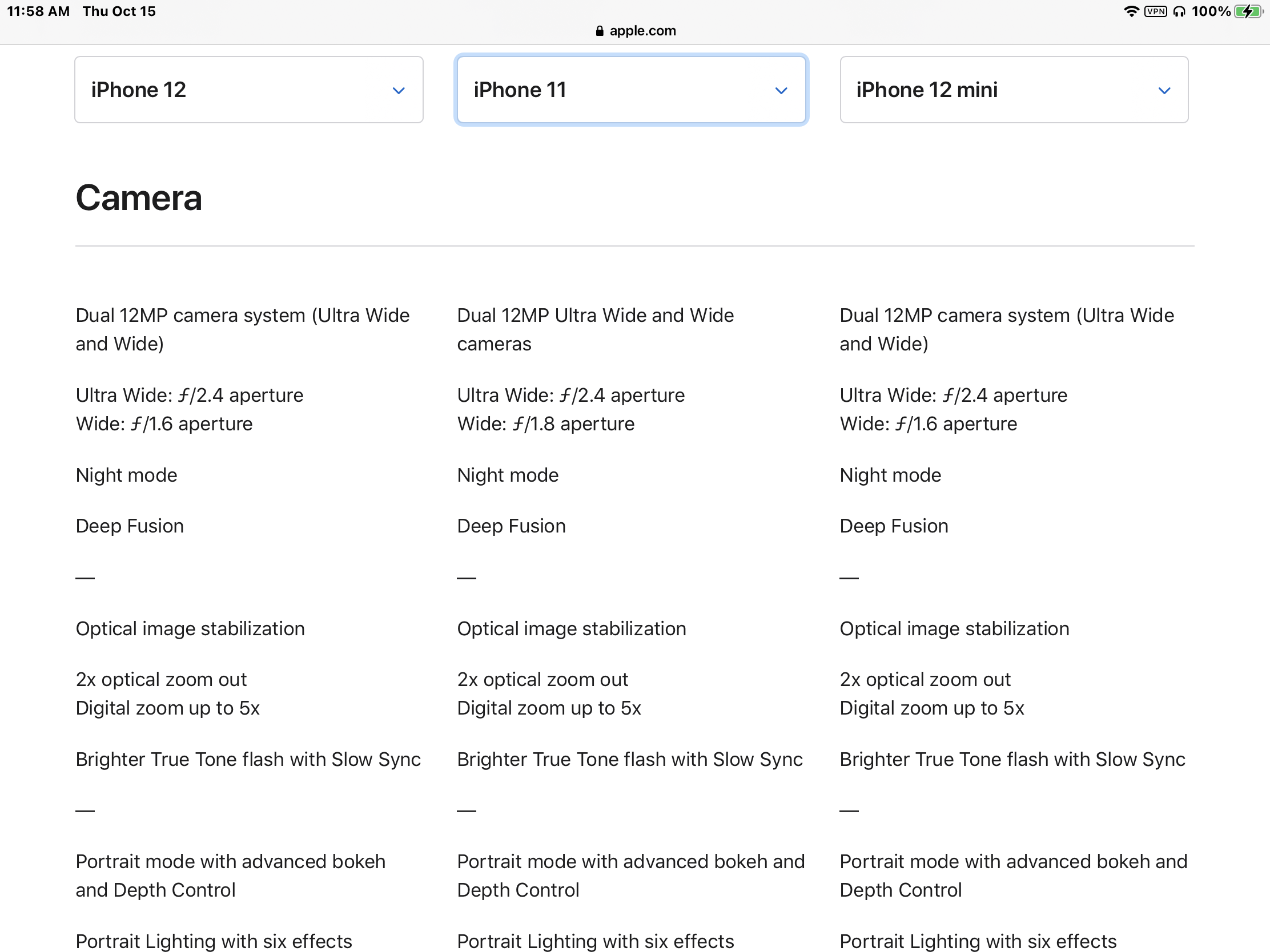Click Optical image stabilization under iPhone 11
Screen dimensions: 1270x952
click(571, 629)
